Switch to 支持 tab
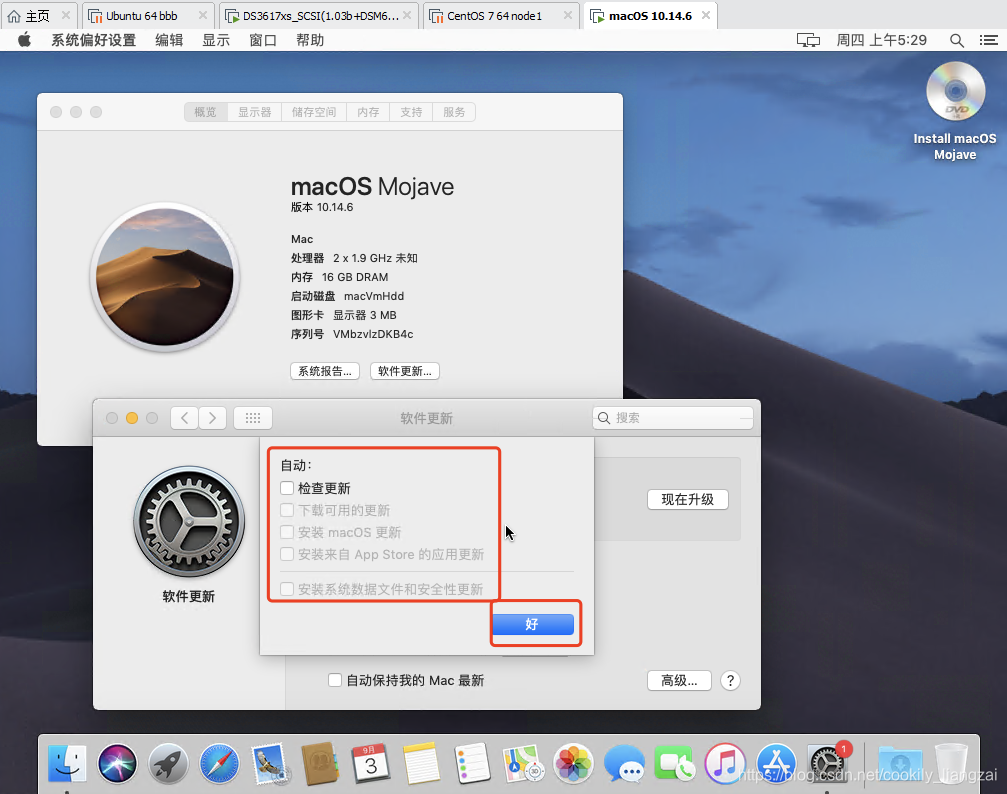 click(x=411, y=112)
